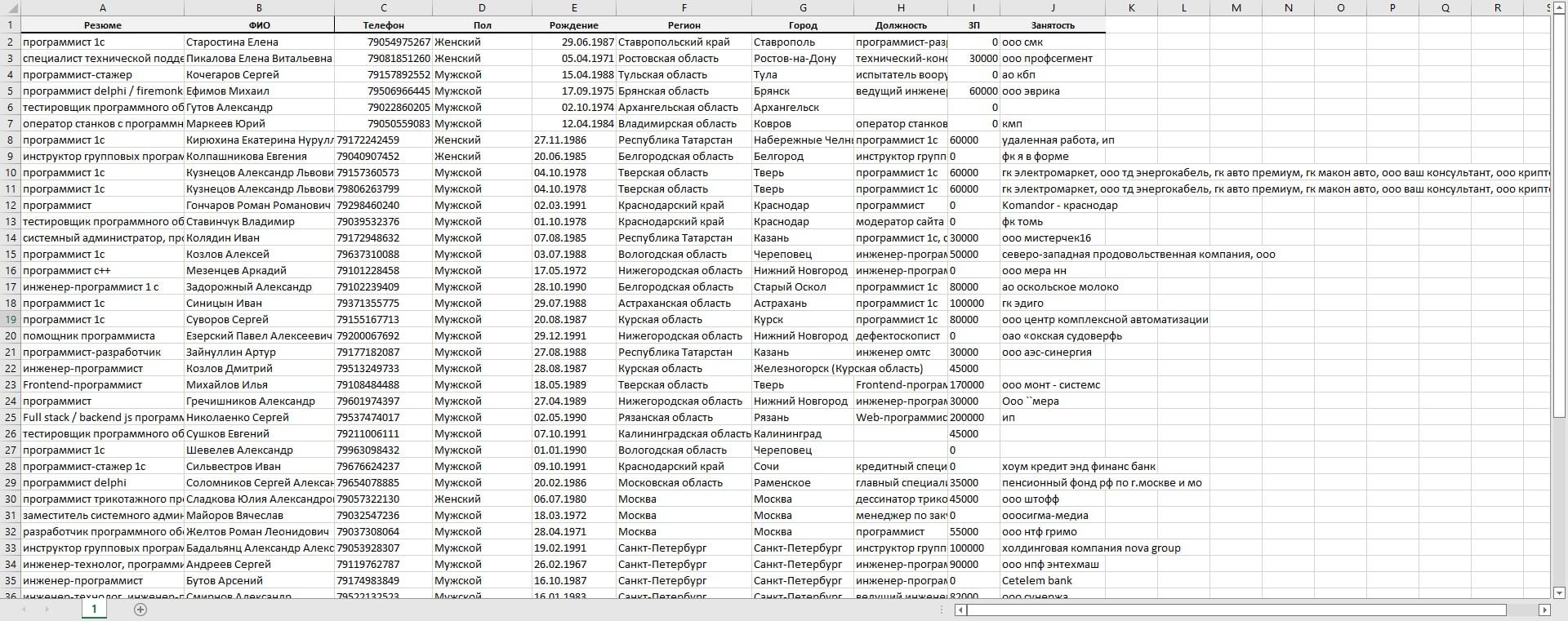Select row header 8
1568x621 pixels.
pyautogui.click(x=11, y=140)
